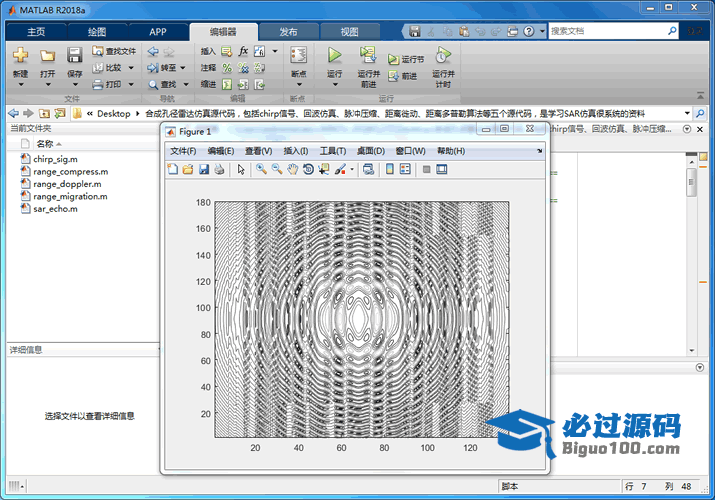Click the 运行并前进 (Run and Advance) icon
The width and height of the screenshot is (715, 500).
click(368, 55)
